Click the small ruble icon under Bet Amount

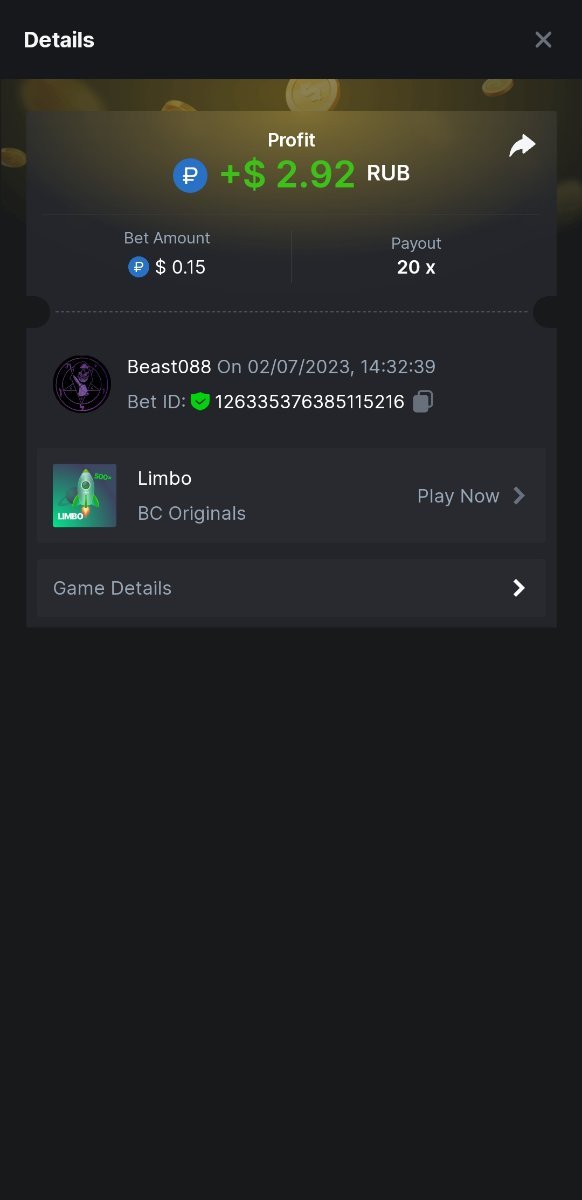[x=138, y=267]
